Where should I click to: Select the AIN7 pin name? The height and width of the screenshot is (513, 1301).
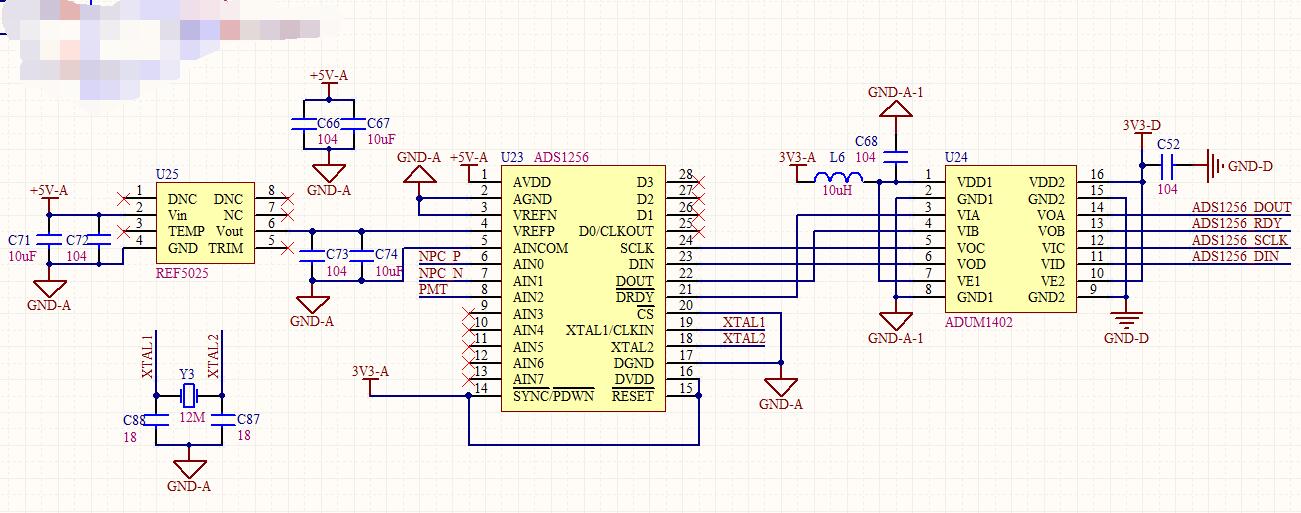(x=528, y=380)
